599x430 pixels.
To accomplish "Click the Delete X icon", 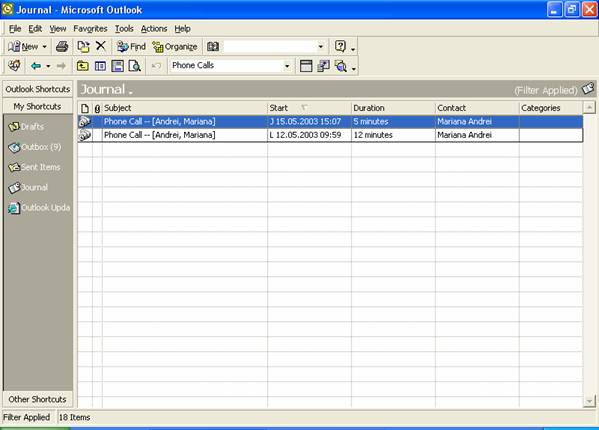I will click(100, 46).
